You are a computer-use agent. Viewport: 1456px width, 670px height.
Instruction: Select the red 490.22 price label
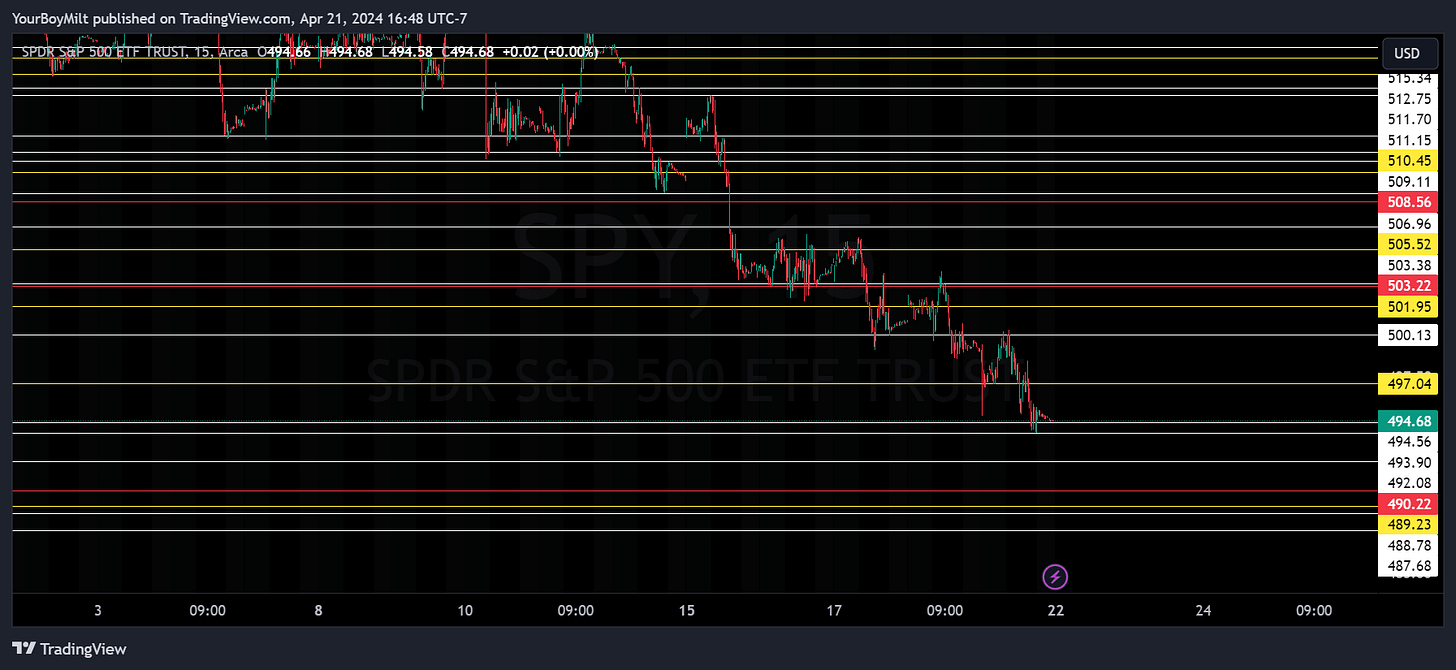pyautogui.click(x=1407, y=504)
